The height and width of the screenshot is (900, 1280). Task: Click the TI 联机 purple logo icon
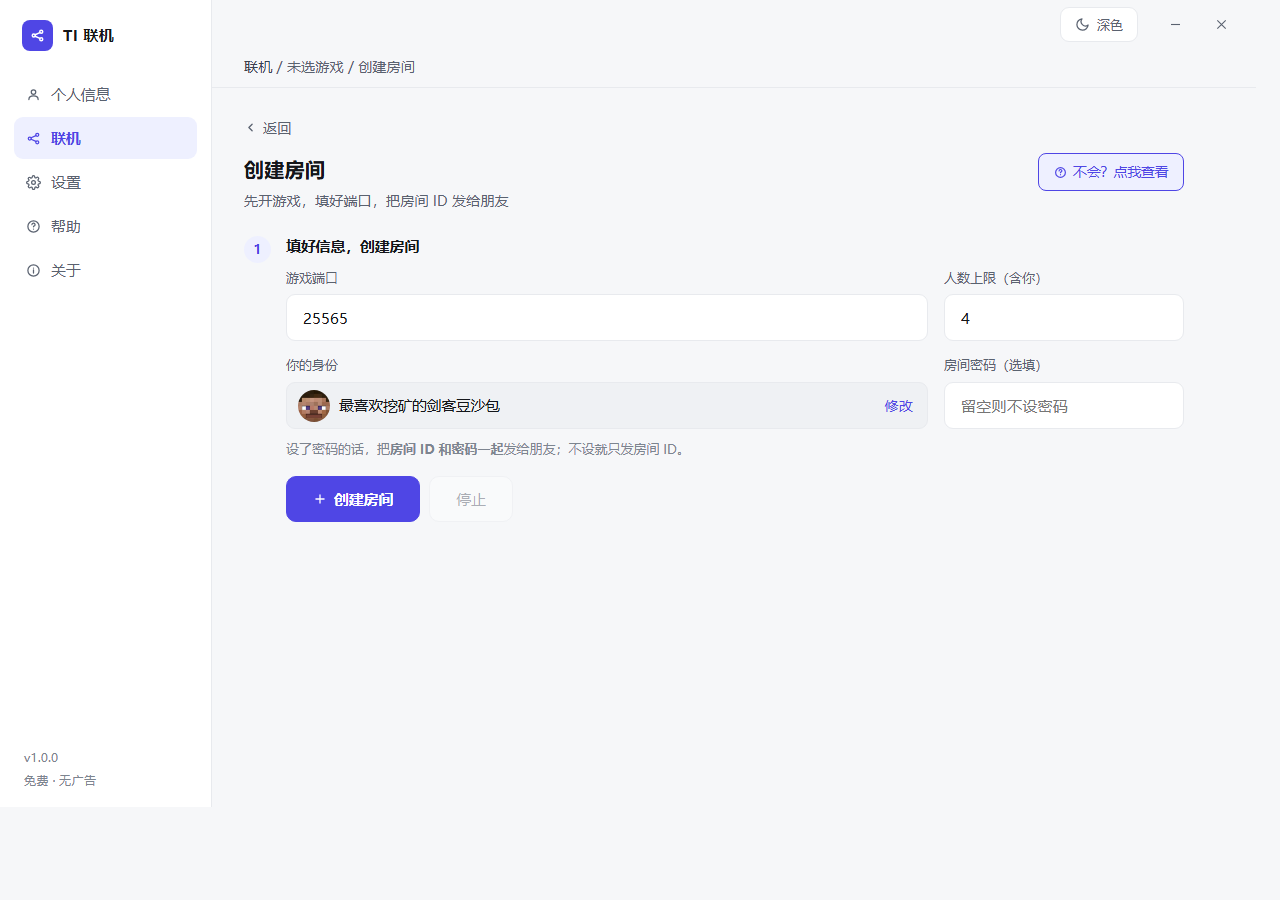37,35
